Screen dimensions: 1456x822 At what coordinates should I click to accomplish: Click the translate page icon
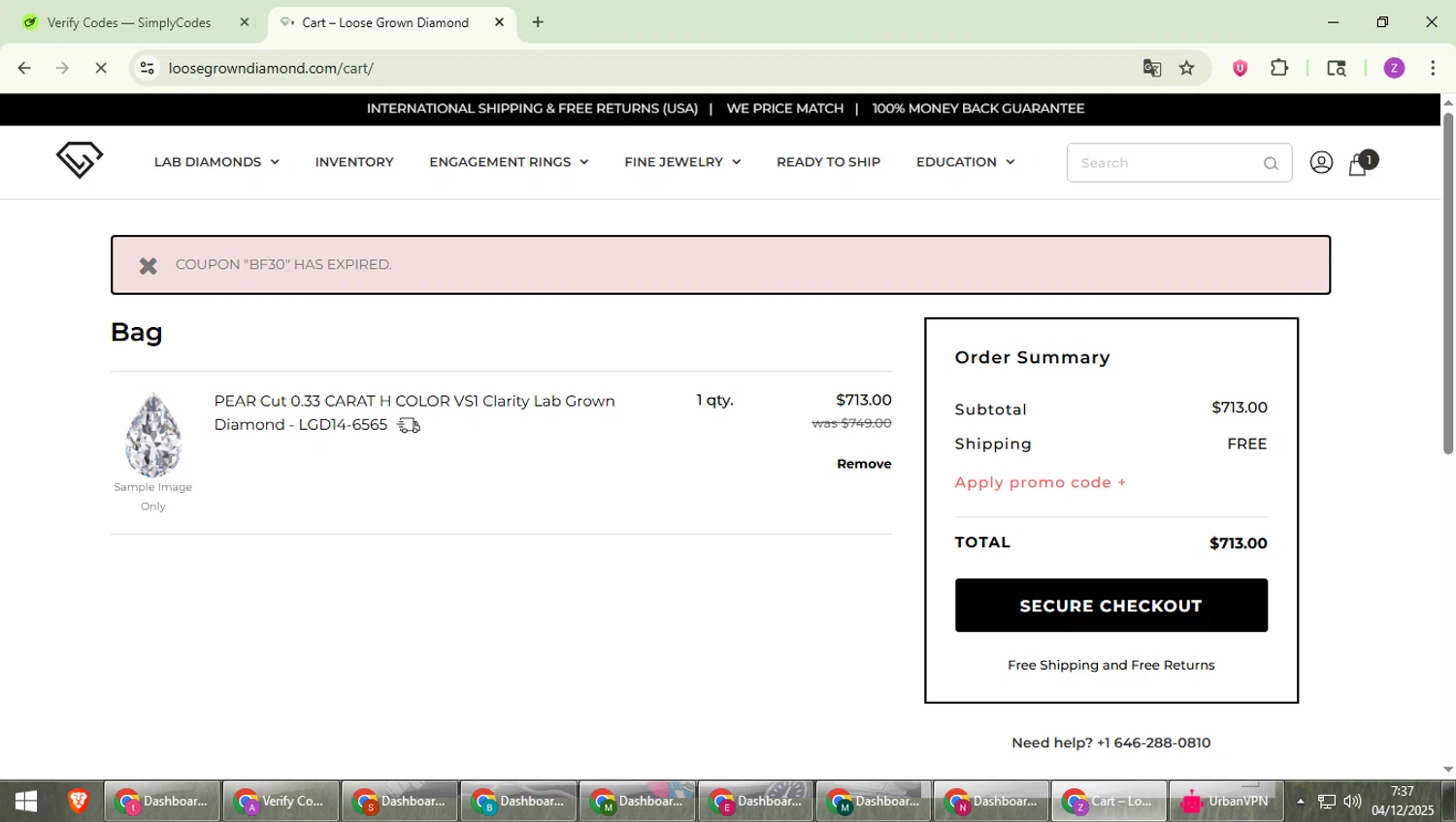[1152, 68]
